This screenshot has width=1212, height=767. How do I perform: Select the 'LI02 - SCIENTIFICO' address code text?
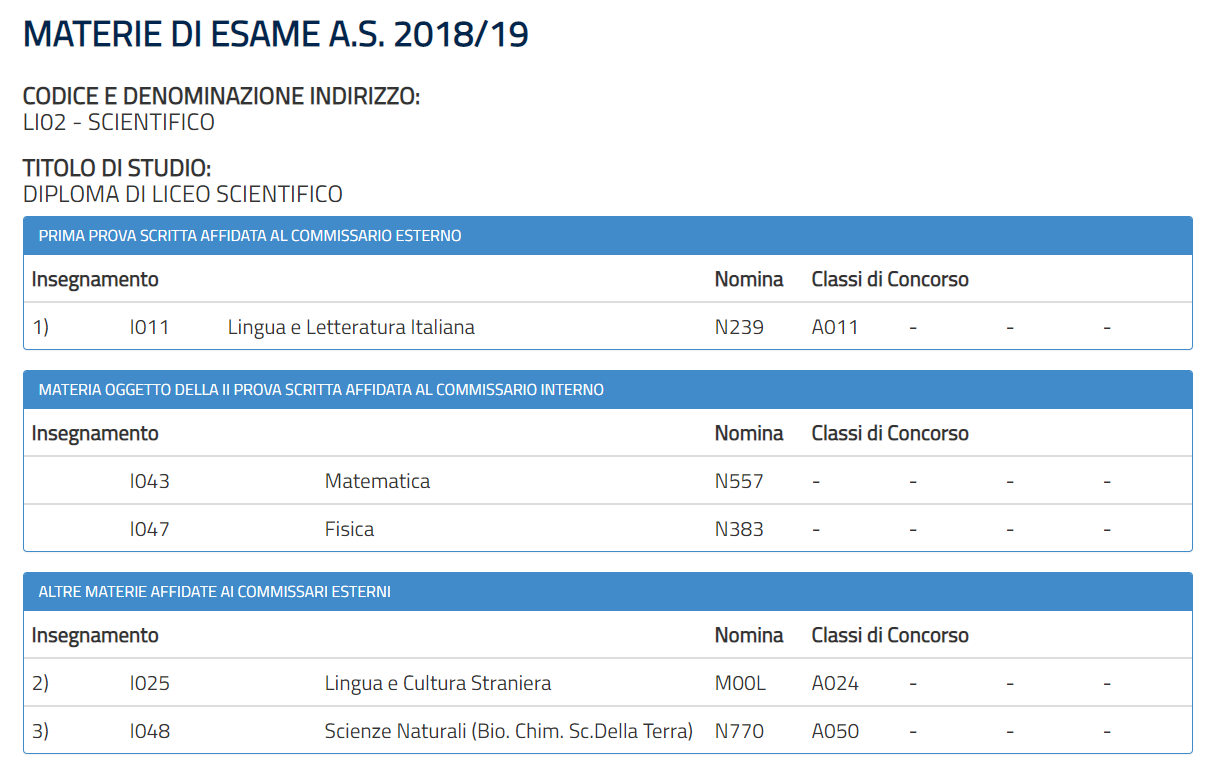(118, 123)
